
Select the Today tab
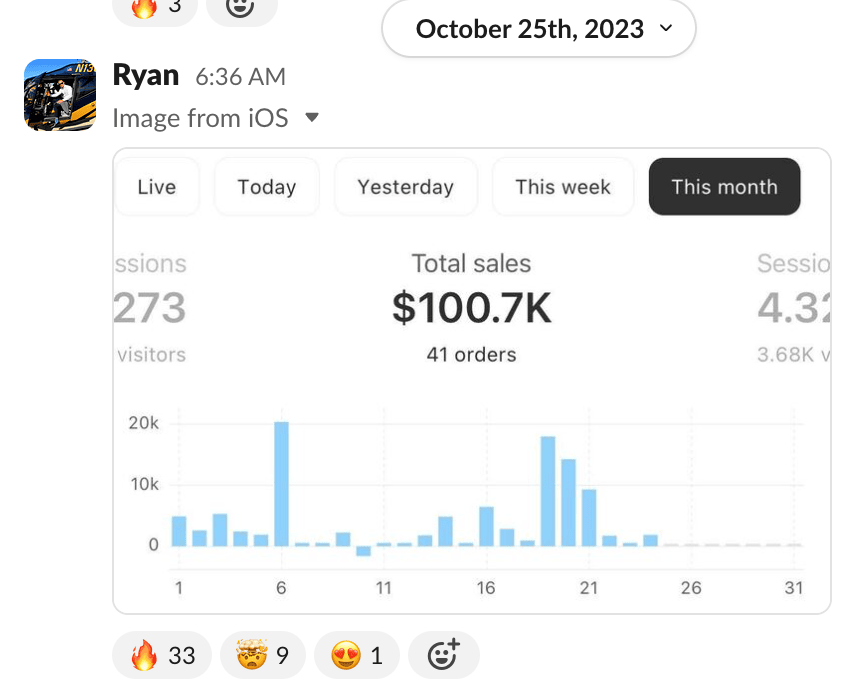tap(267, 187)
